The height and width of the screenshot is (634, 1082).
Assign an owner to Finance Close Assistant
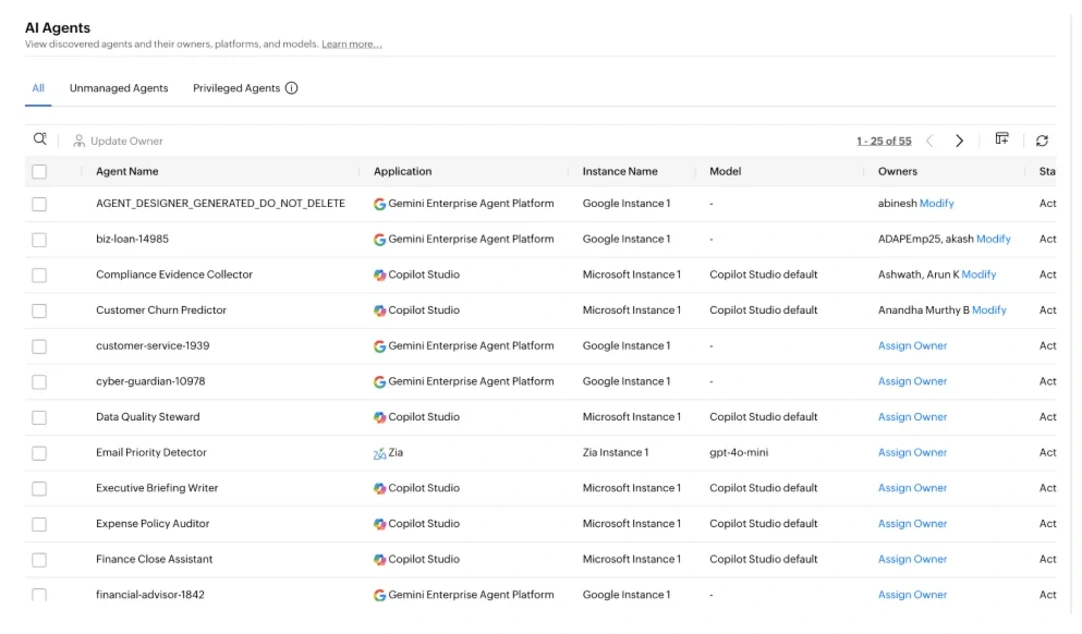point(912,559)
